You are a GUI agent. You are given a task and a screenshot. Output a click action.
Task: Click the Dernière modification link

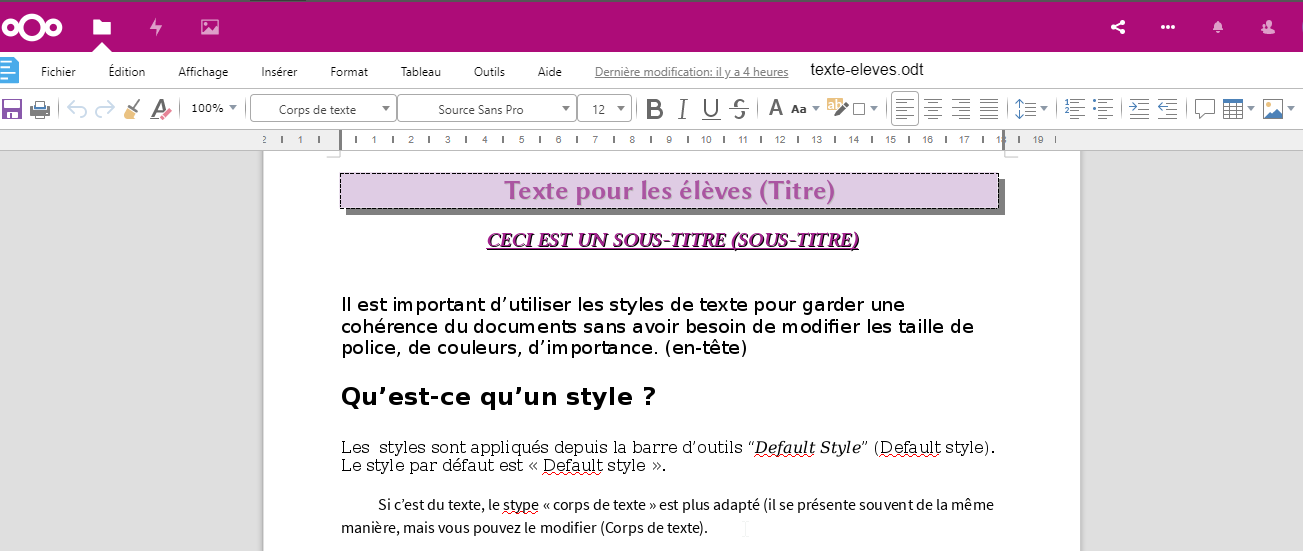click(x=691, y=72)
